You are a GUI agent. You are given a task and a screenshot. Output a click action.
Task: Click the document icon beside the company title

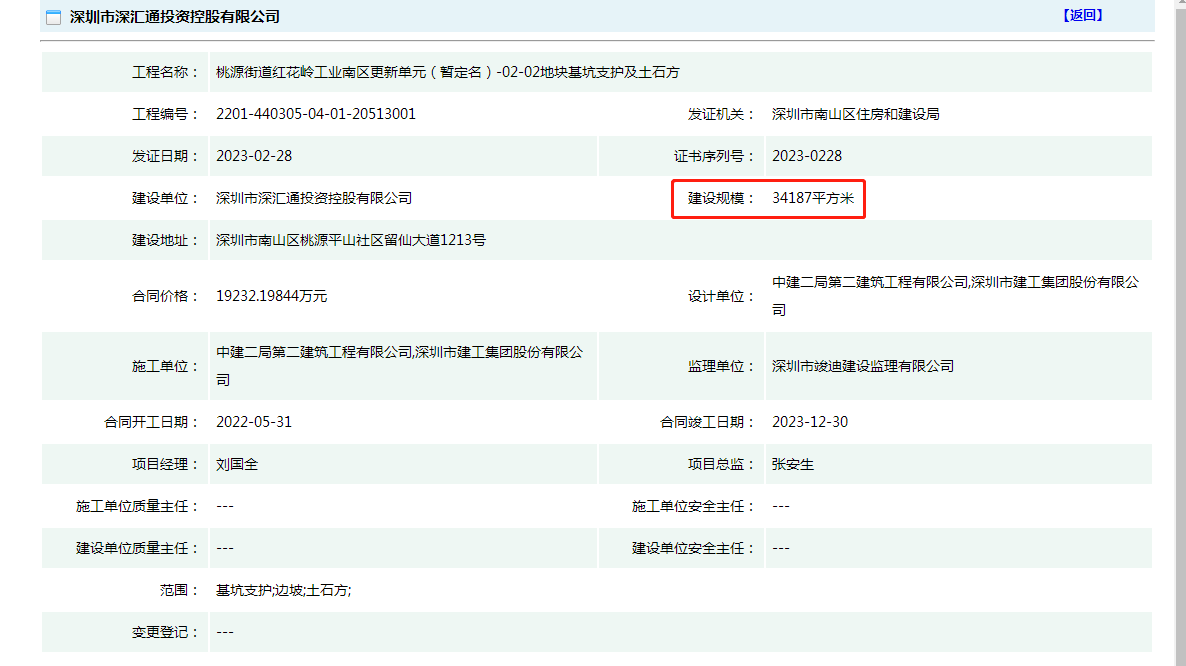(x=54, y=17)
